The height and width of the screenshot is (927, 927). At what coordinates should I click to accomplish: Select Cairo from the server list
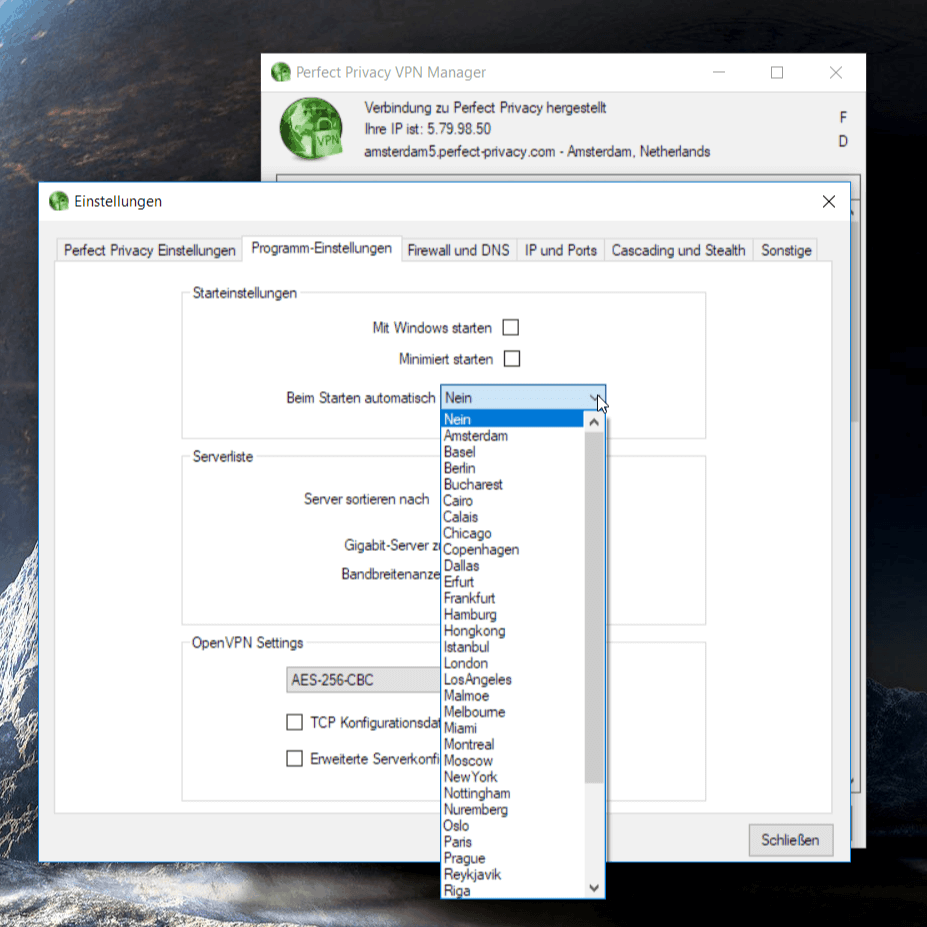[513, 501]
